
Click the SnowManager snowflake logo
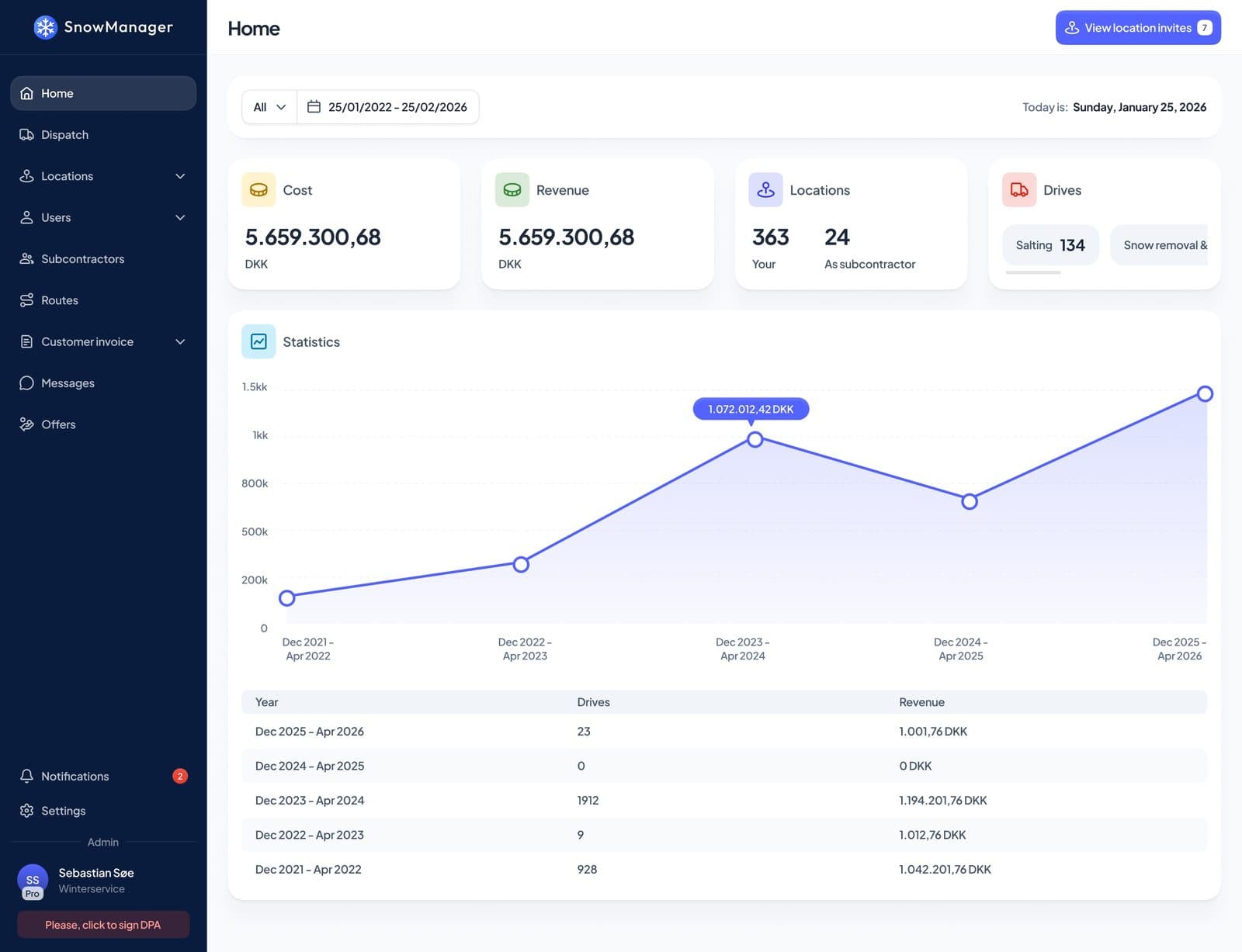46,27
